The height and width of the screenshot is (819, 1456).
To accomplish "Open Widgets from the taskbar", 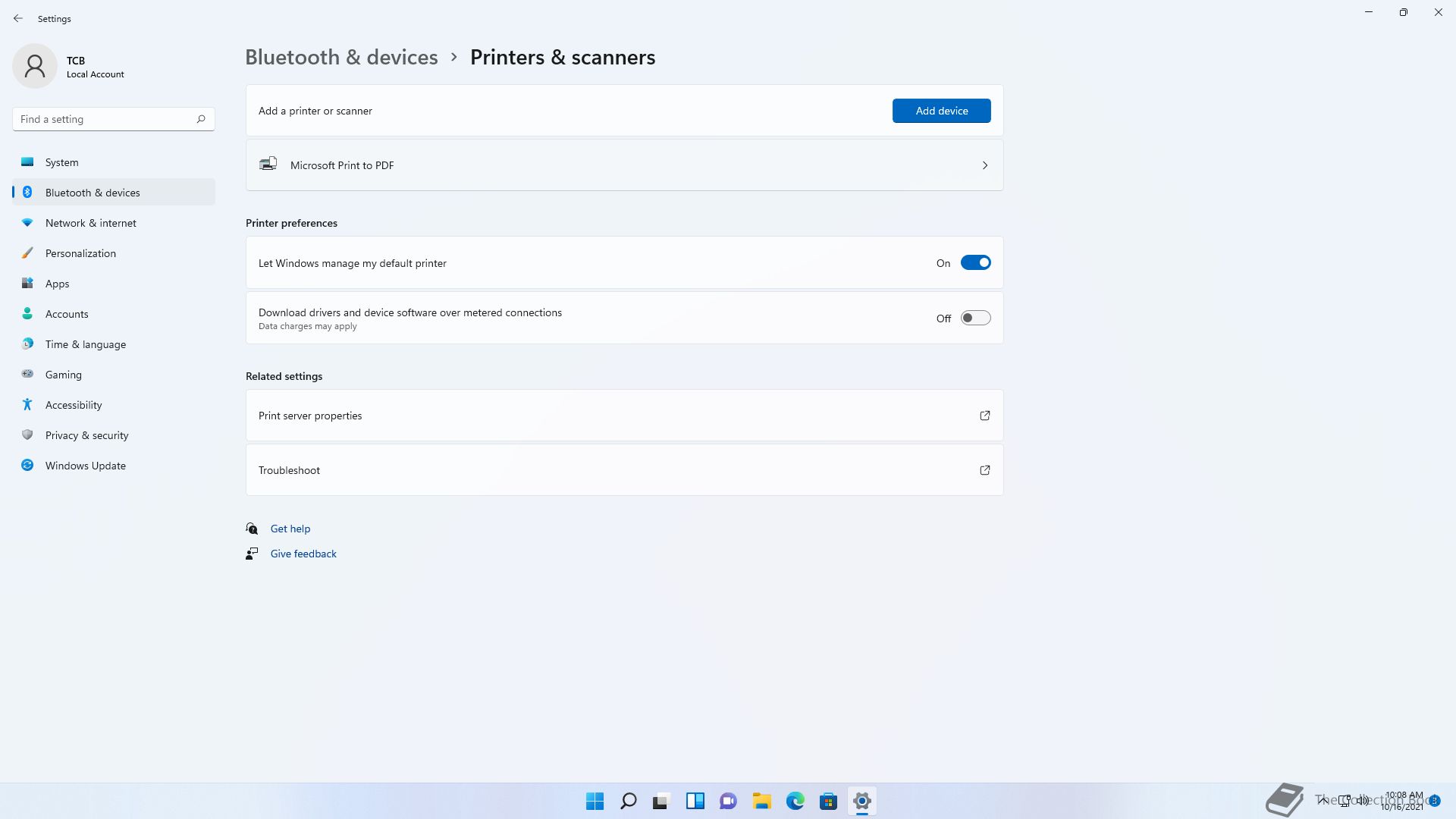I will (695, 801).
